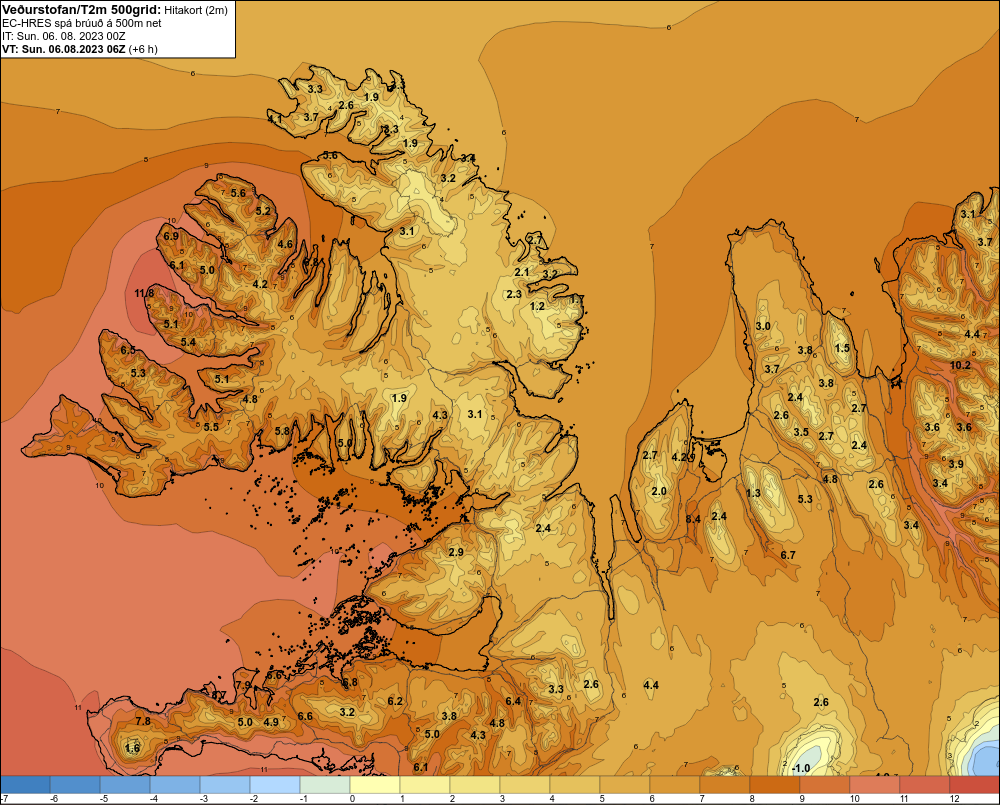The width and height of the screenshot is (1000, 805).
Task: Click the 1.6 temperature value
Action: click(x=132, y=749)
